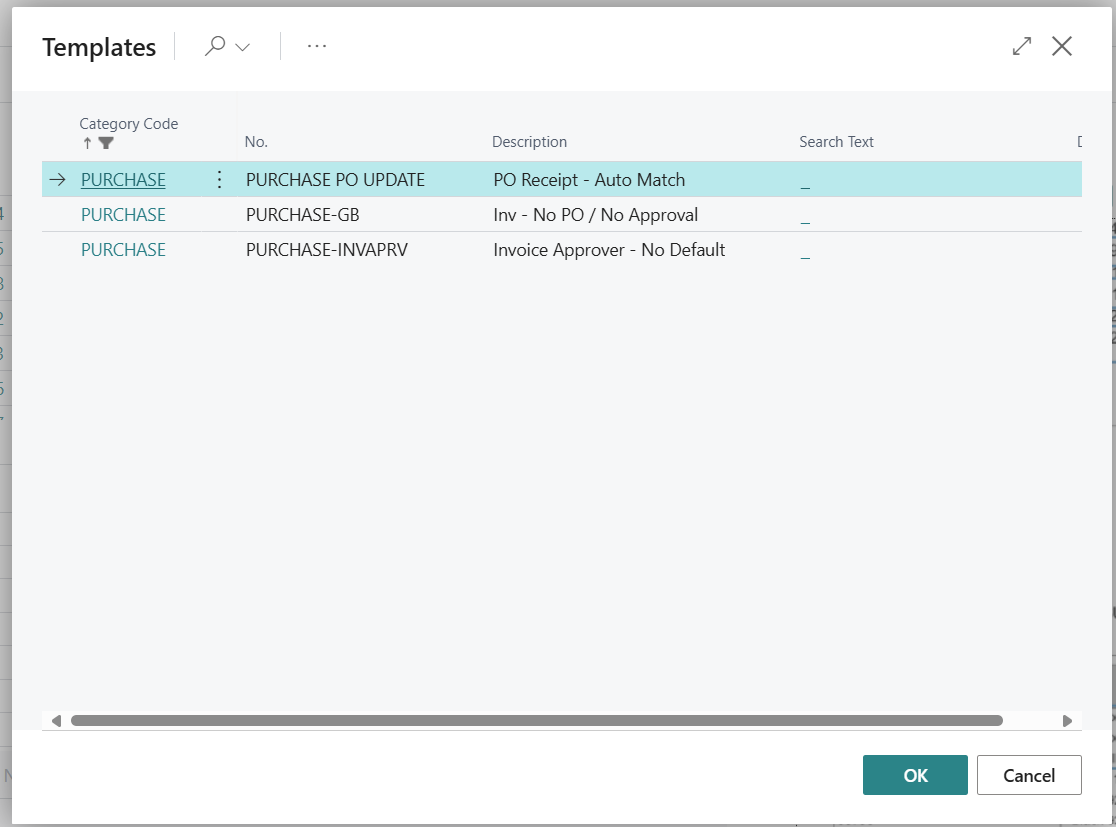Sort by the Category Code column header
This screenshot has height=827, width=1116.
[129, 124]
